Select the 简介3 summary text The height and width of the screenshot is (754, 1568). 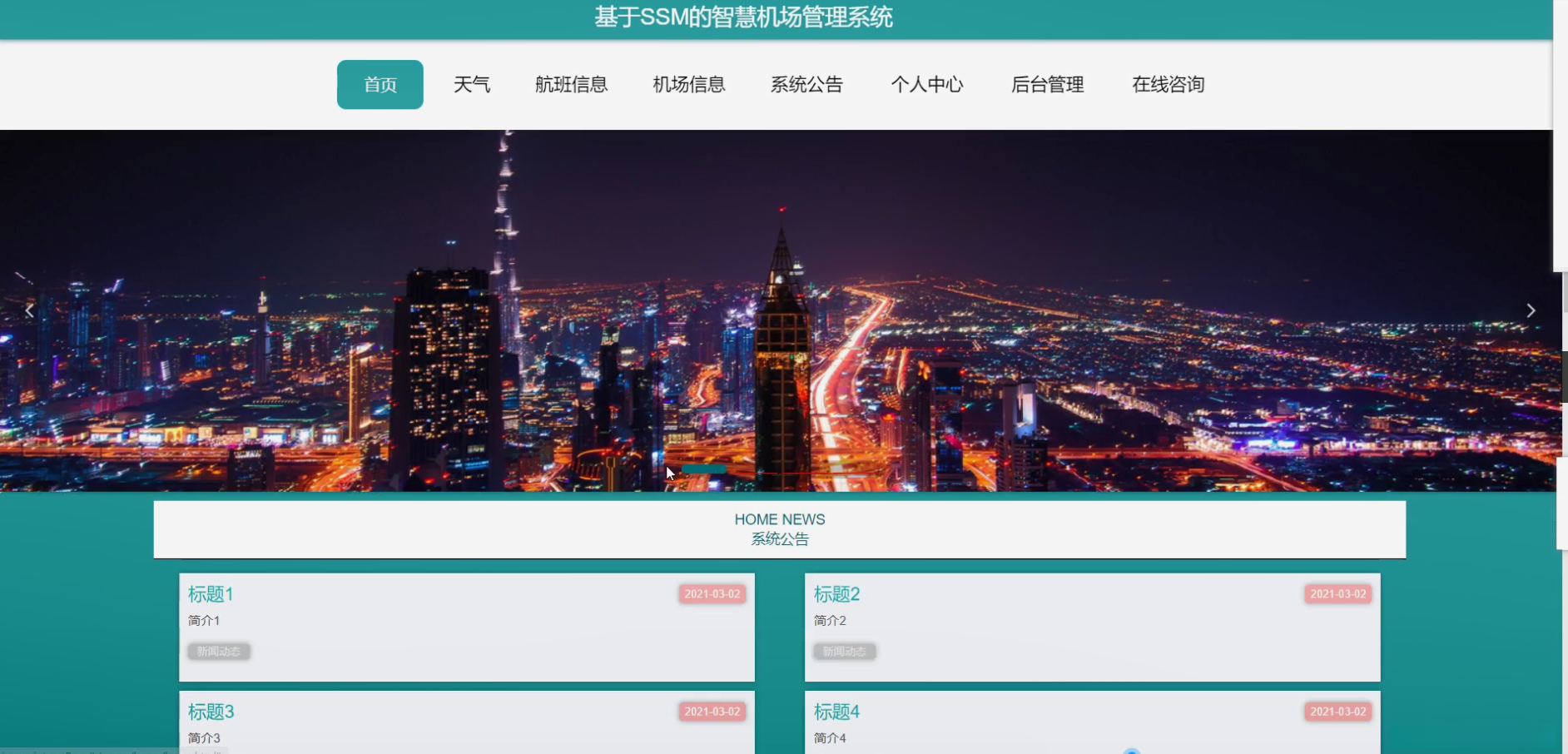204,738
